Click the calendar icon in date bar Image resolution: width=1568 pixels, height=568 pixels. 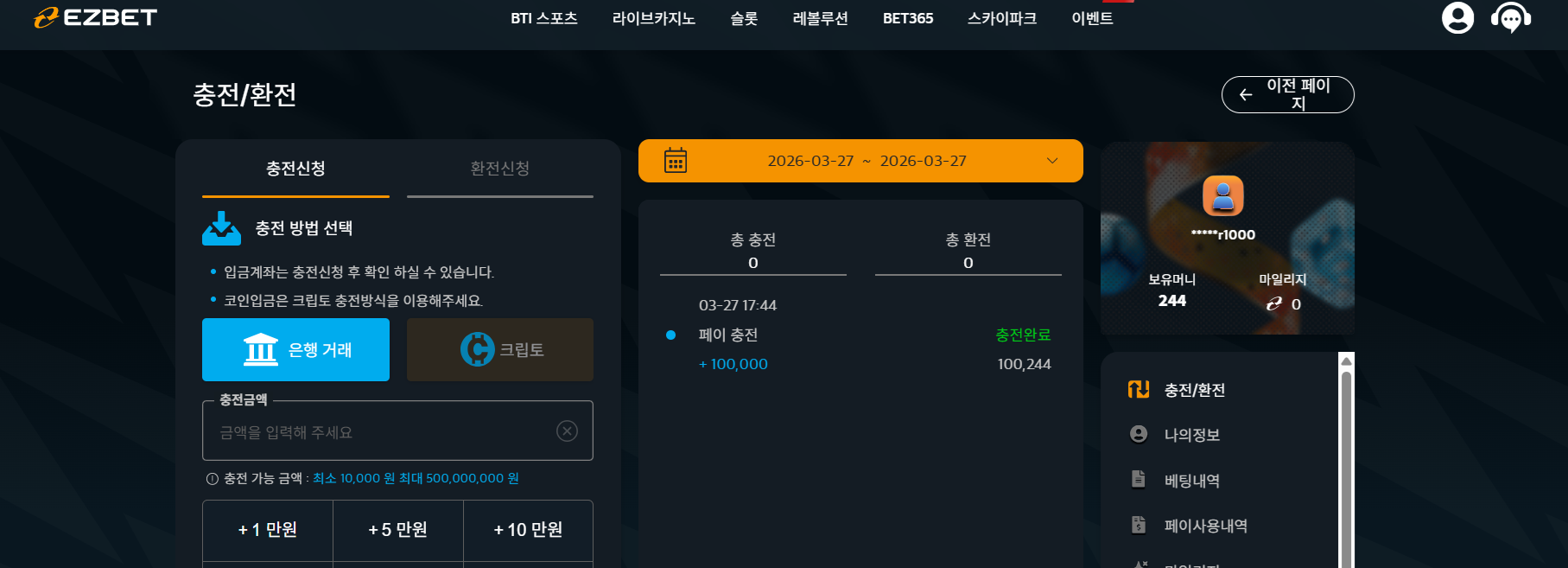click(676, 160)
